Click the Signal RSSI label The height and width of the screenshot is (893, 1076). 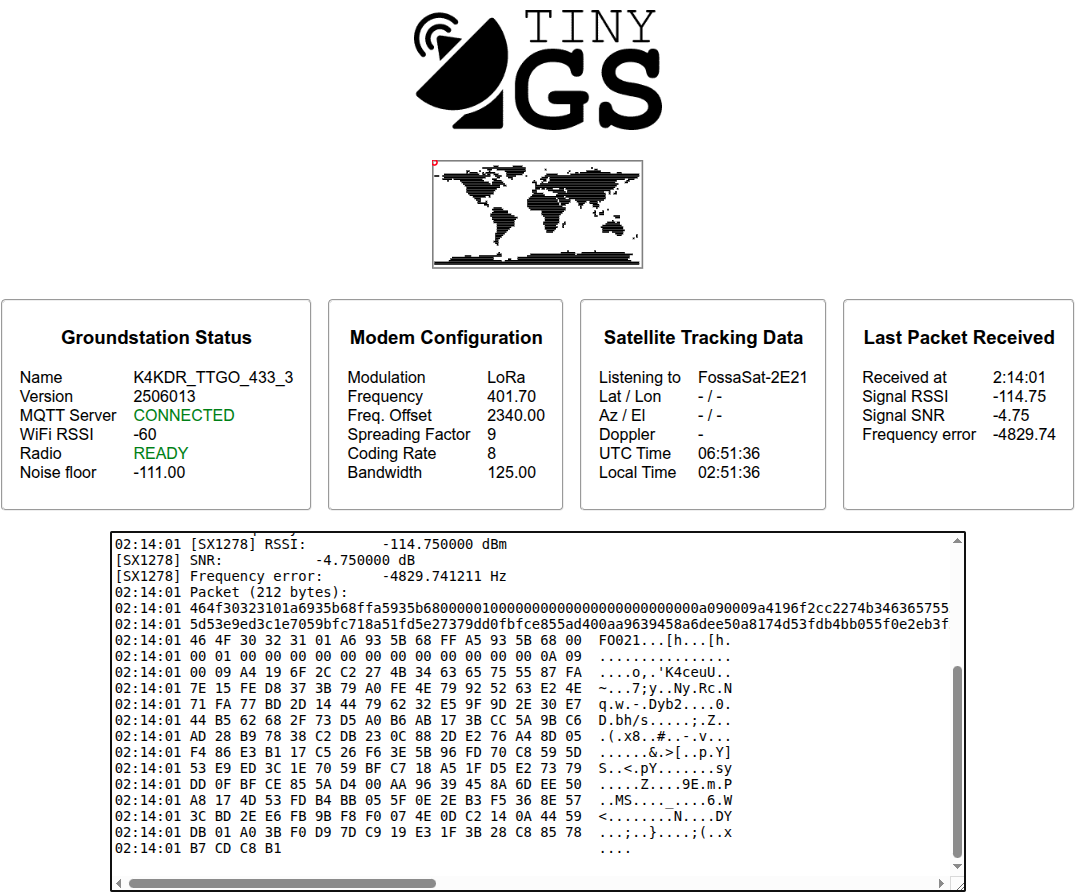tap(905, 397)
